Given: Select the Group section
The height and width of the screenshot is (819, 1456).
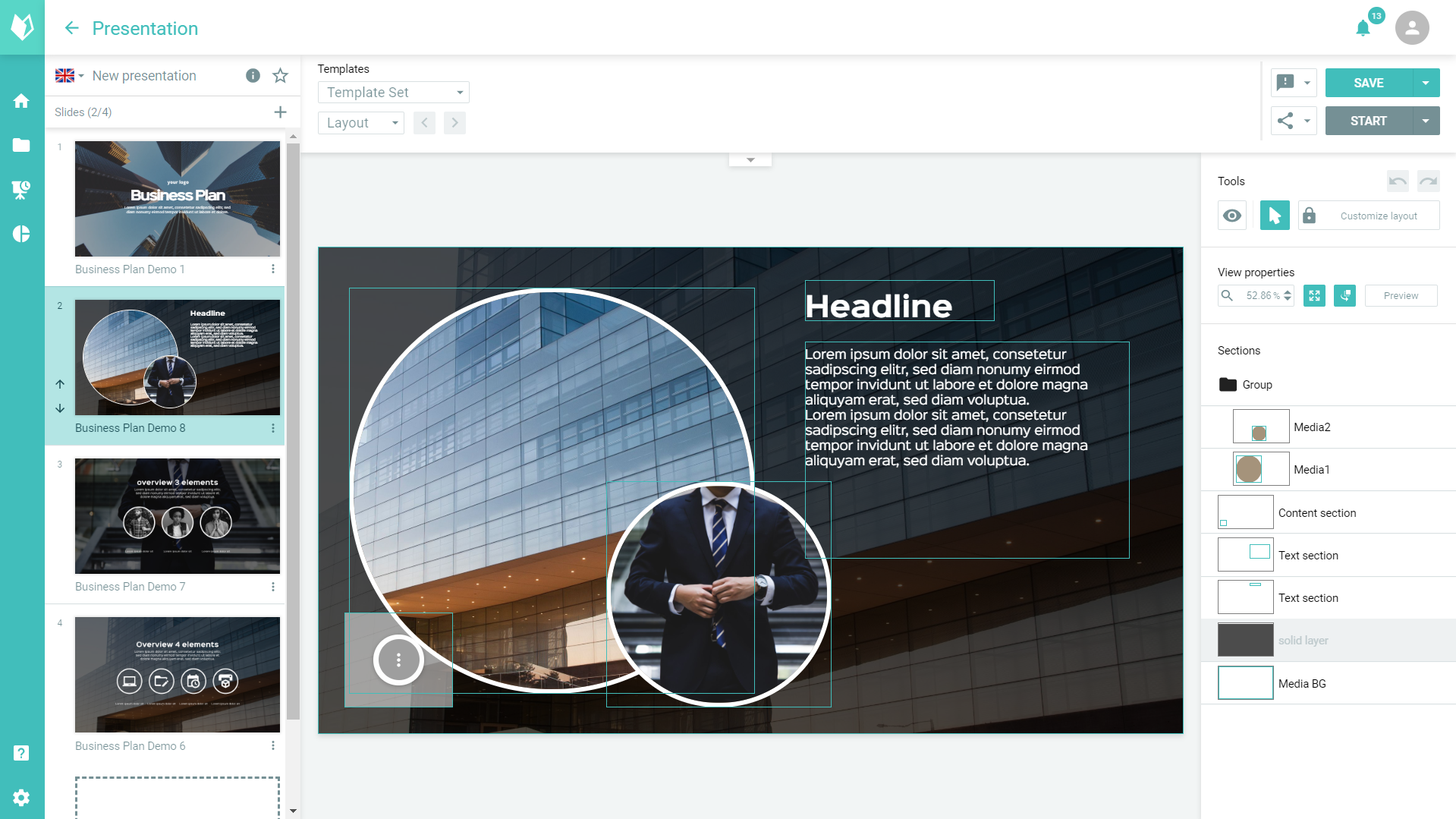Looking at the screenshot, I should click(1329, 385).
